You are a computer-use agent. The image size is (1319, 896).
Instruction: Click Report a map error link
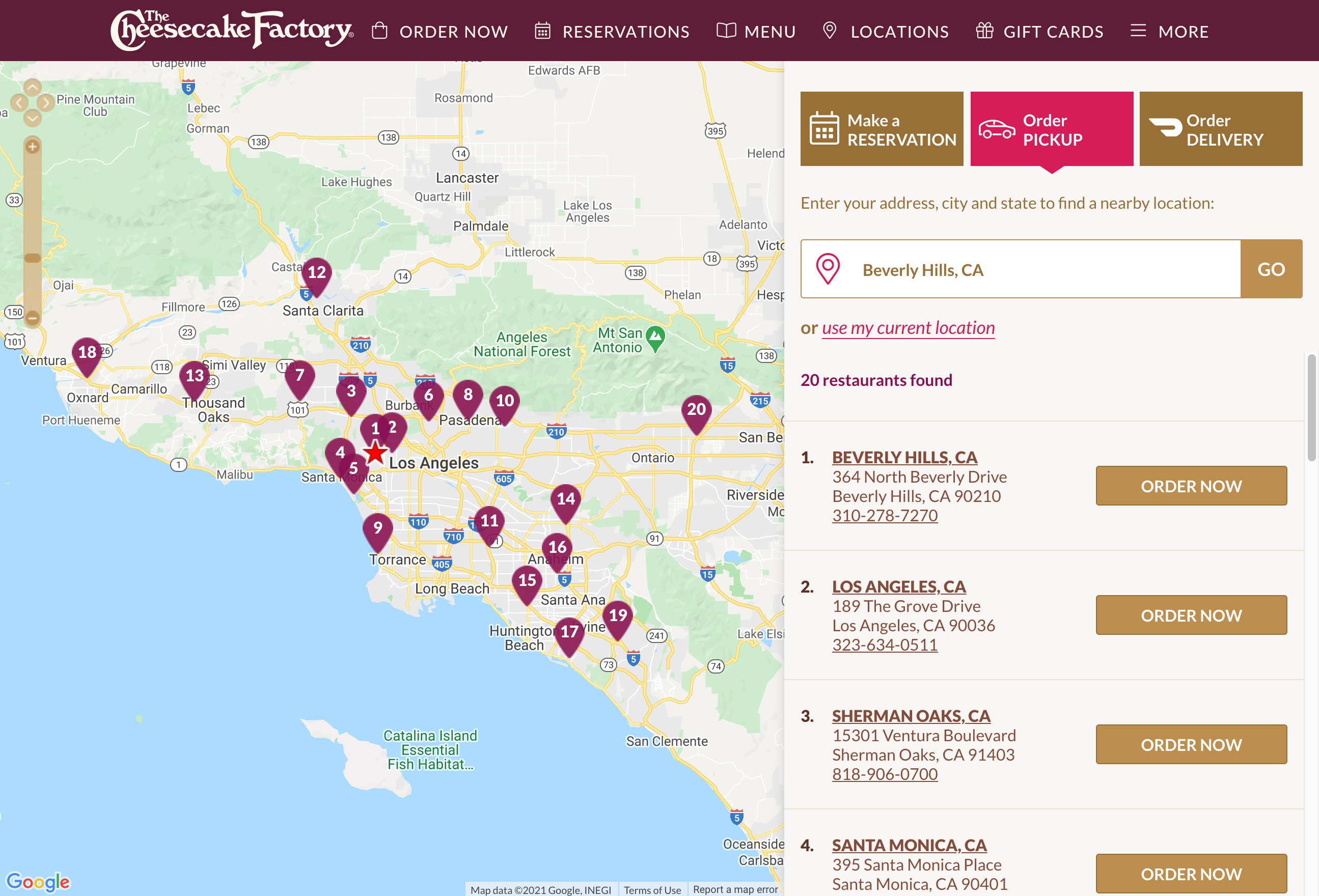[735, 889]
